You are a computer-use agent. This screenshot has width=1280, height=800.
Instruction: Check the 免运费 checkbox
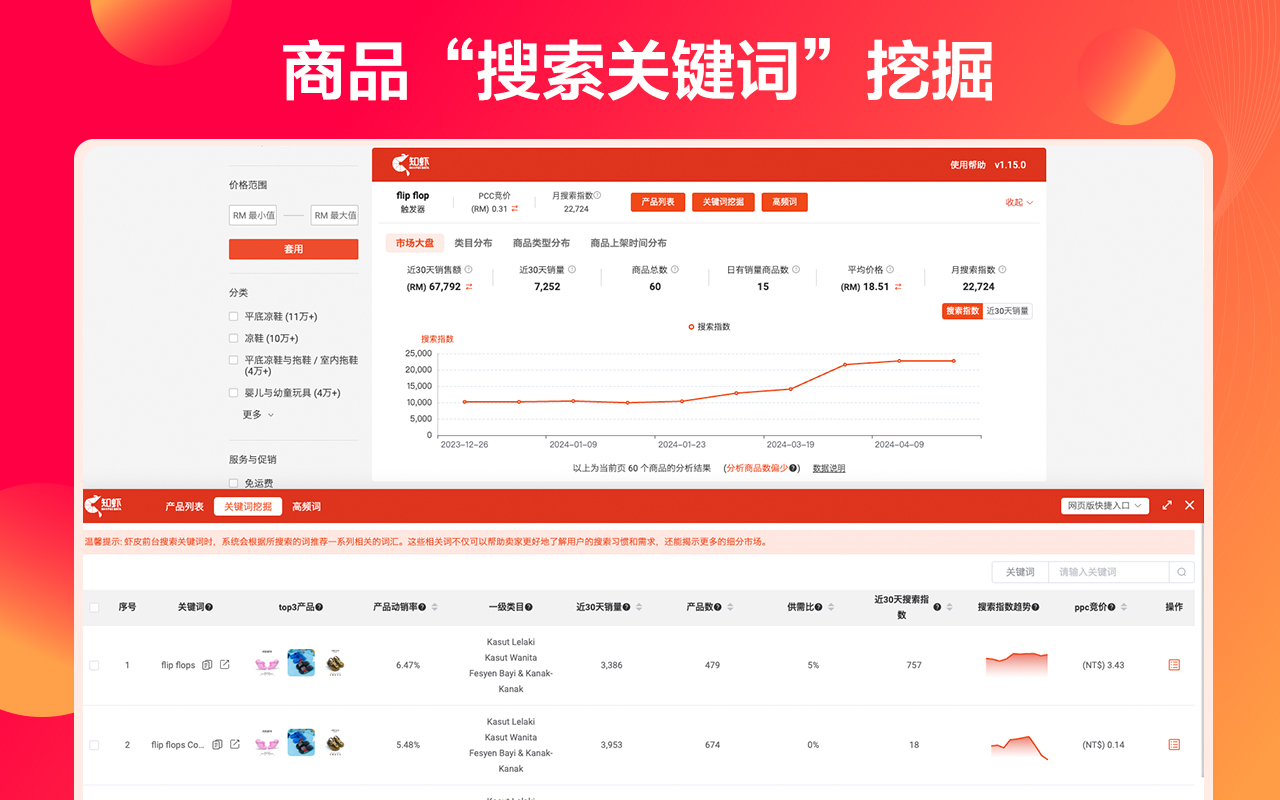pos(231,482)
